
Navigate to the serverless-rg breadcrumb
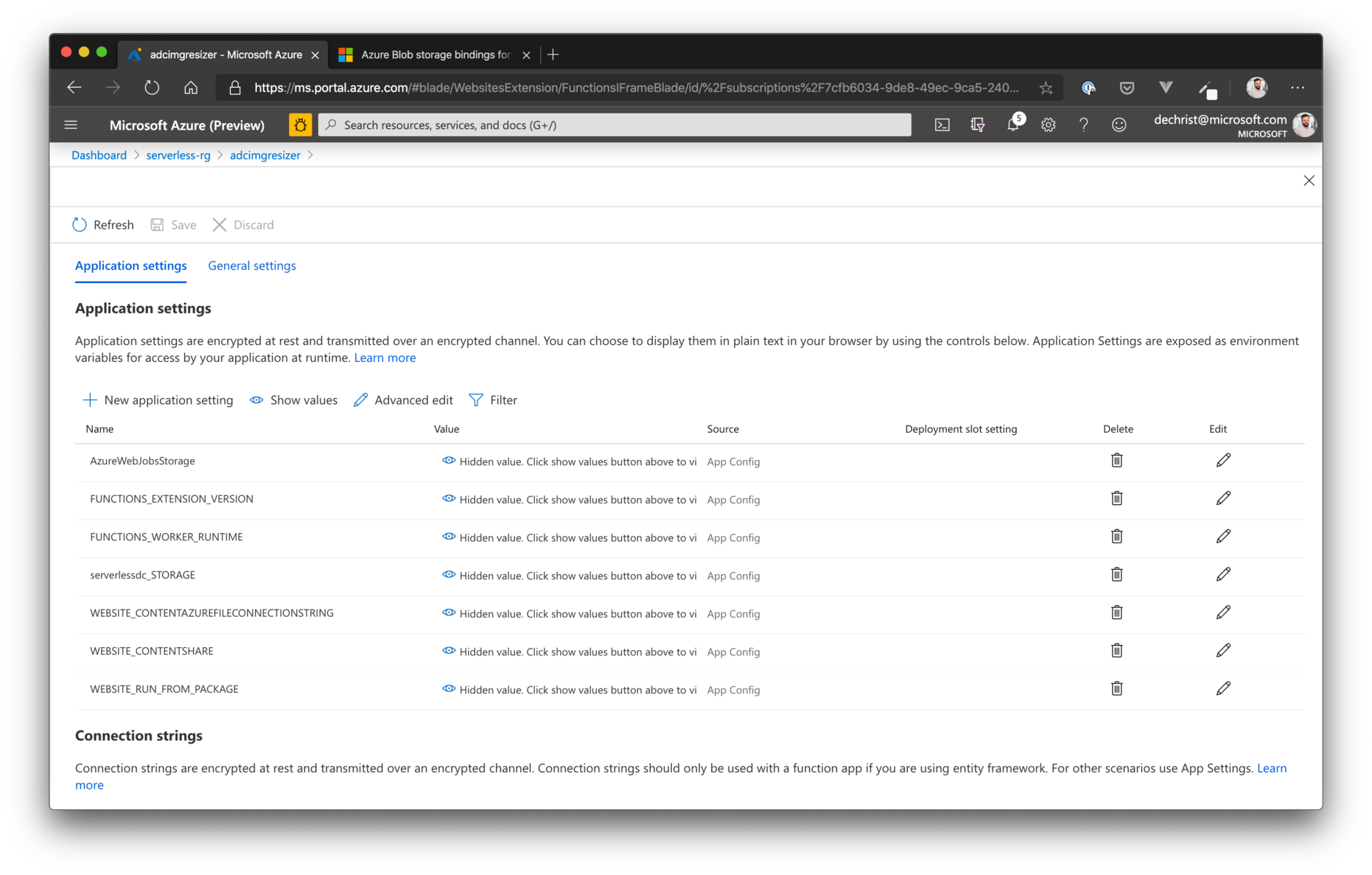click(178, 155)
